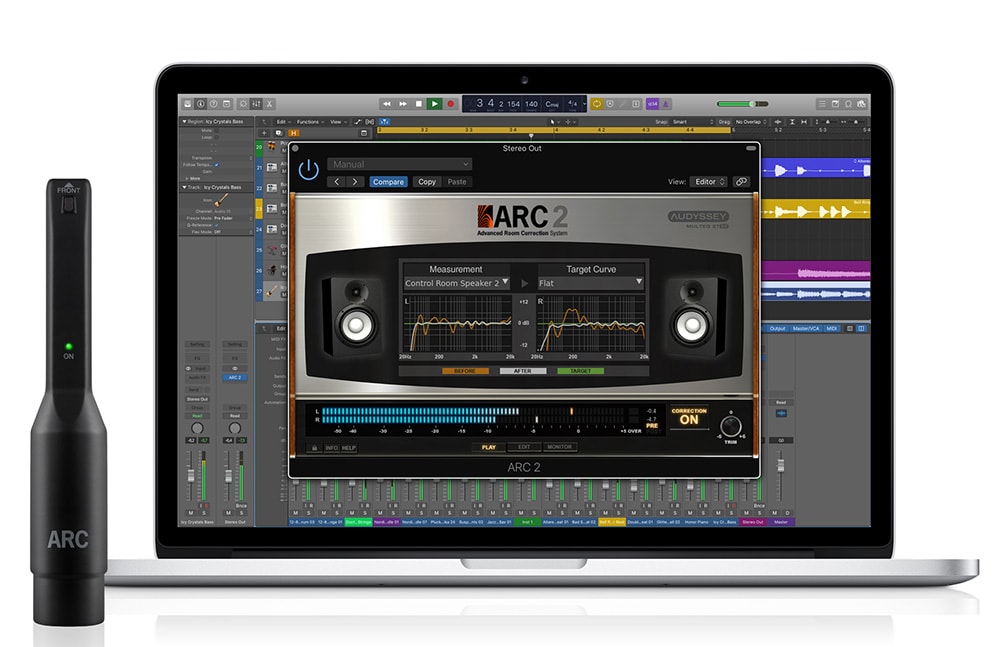The width and height of the screenshot is (1000, 647).
Task: Open the Editors scissors icon
Action: [270, 103]
